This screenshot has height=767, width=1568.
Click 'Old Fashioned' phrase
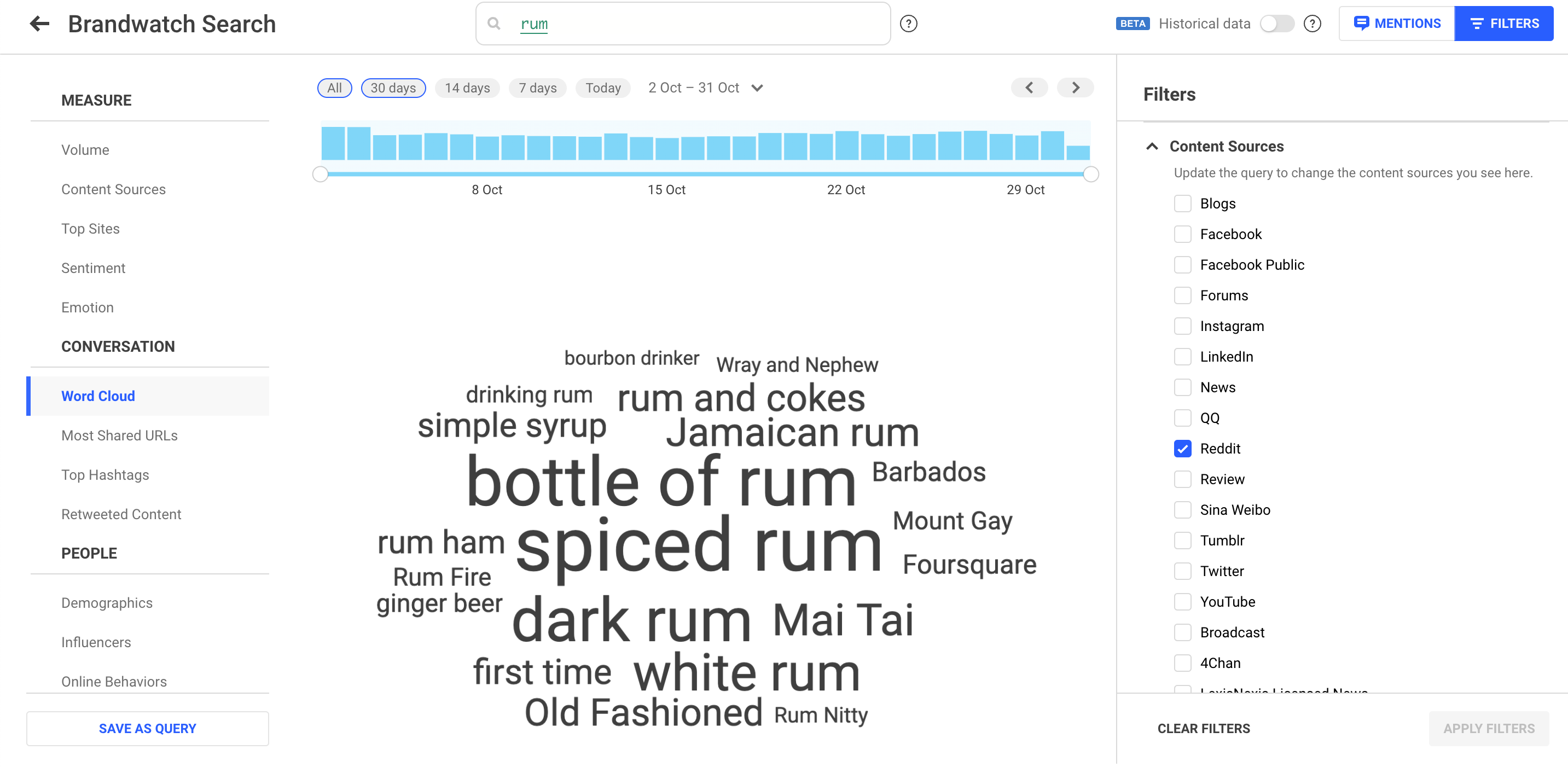pyautogui.click(x=643, y=712)
